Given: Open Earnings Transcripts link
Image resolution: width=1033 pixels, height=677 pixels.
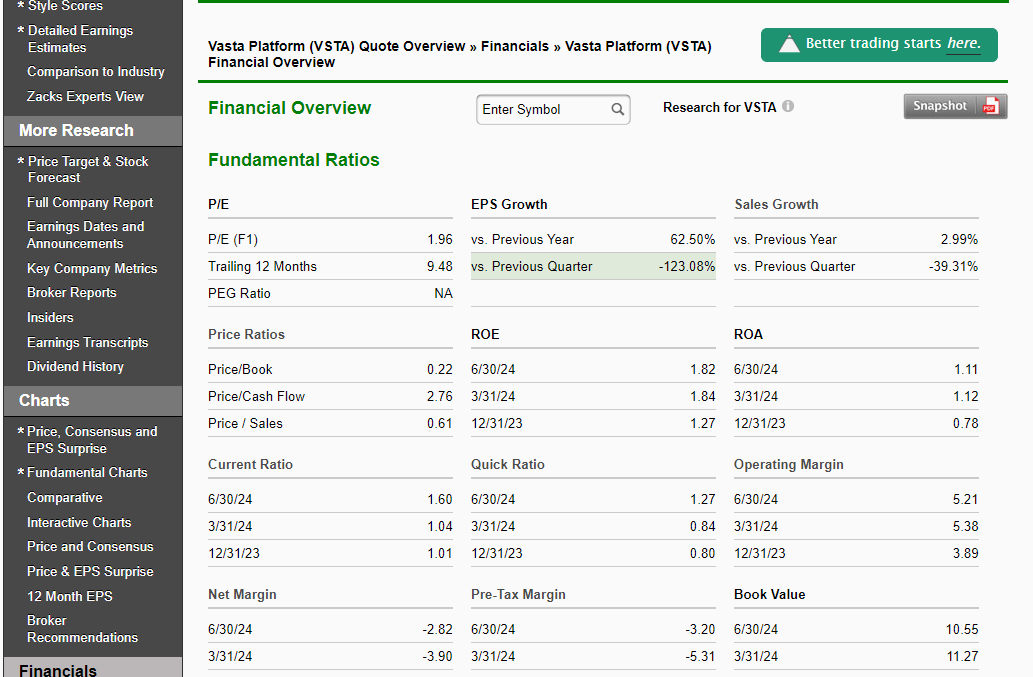Looking at the screenshot, I should click(x=88, y=342).
